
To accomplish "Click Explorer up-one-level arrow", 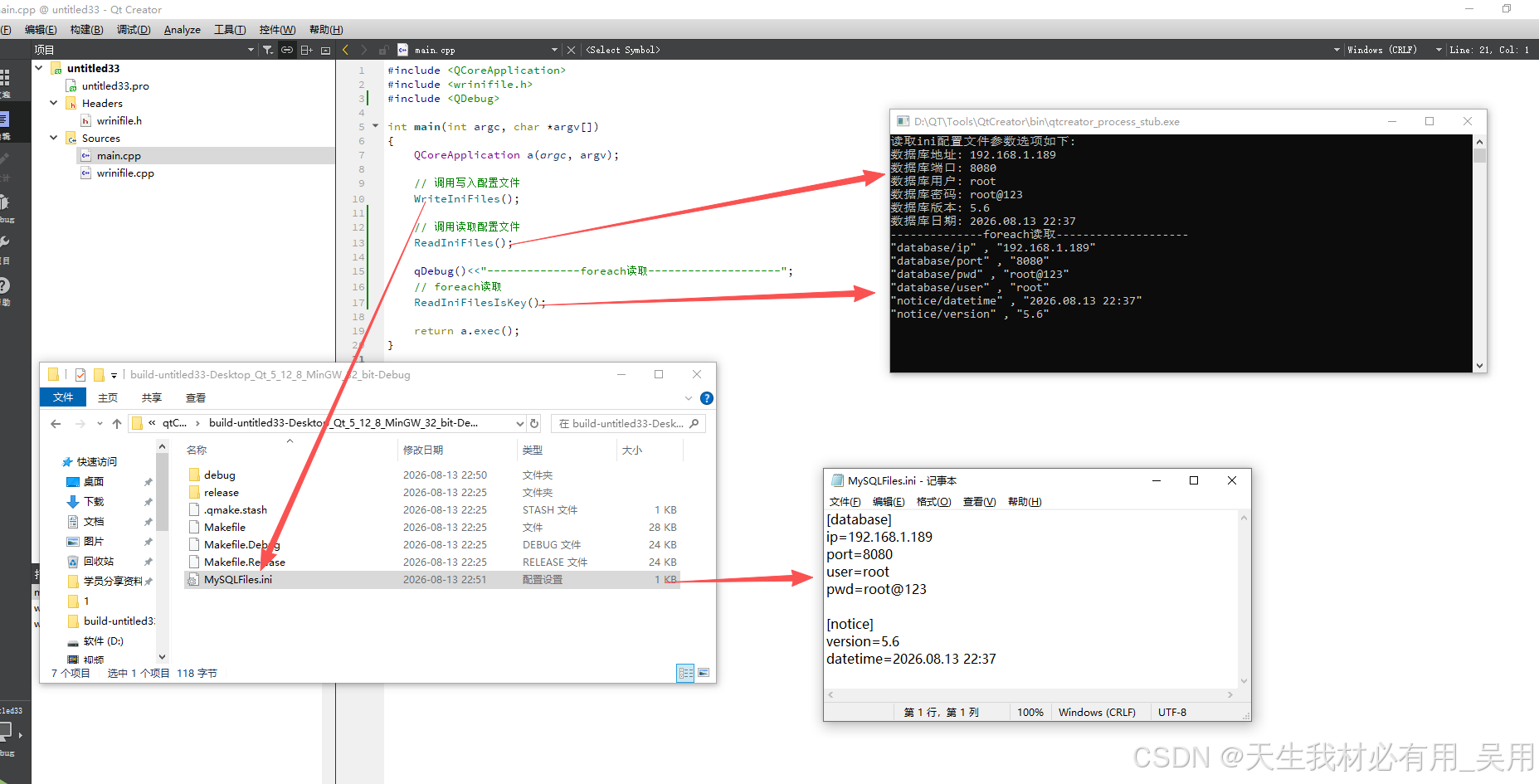I will click(x=117, y=423).
